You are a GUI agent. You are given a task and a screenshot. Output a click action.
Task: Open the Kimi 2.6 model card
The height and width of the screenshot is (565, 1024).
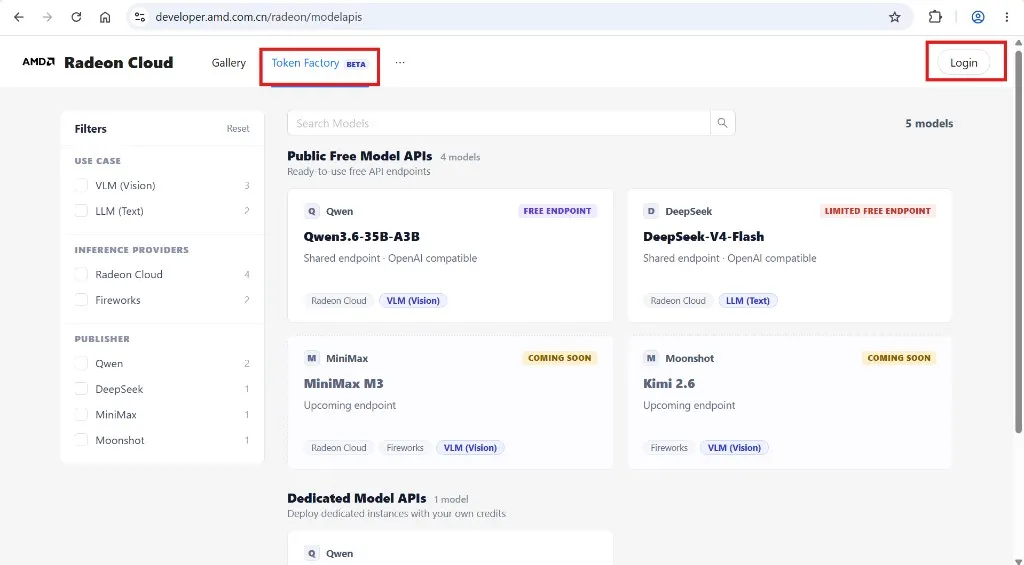tap(790, 402)
